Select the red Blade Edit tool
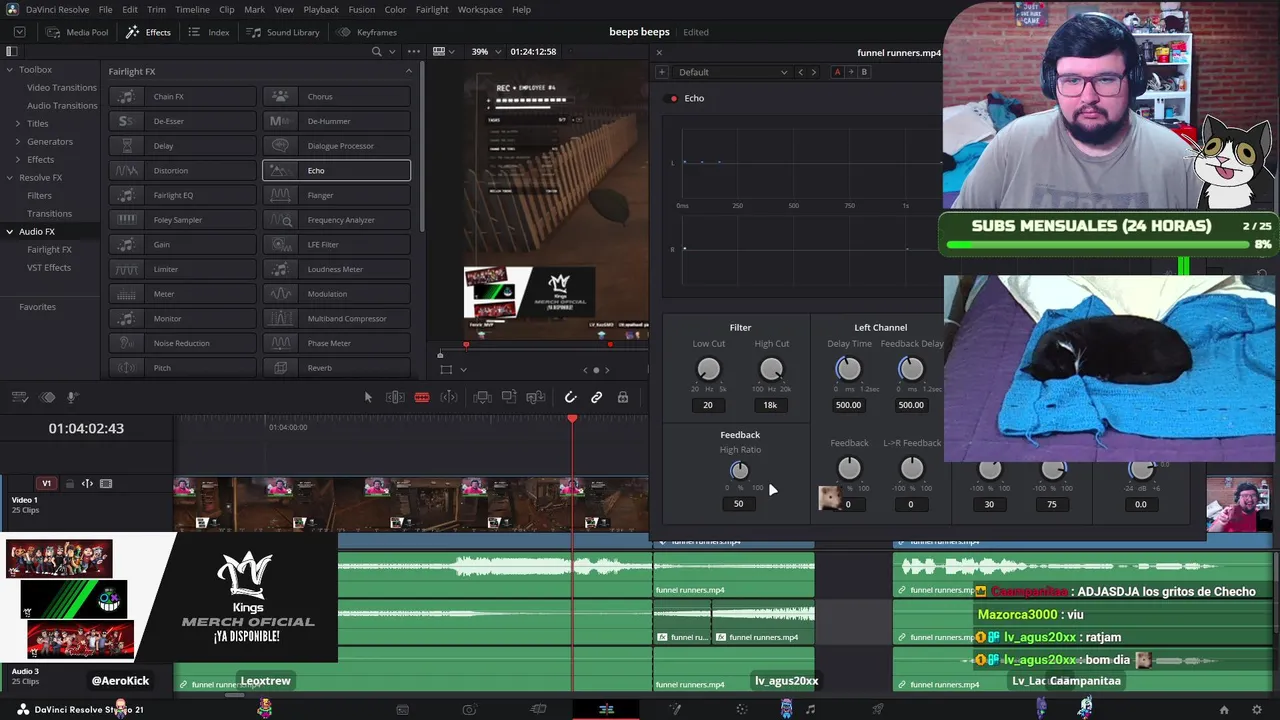The image size is (1280, 720). pyautogui.click(x=422, y=397)
